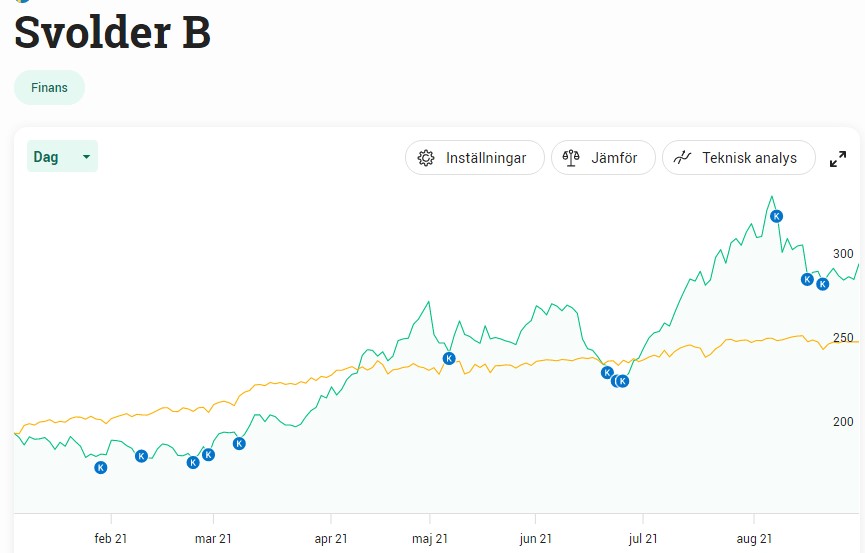Click the Jämför balance scale icon
This screenshot has height=553, width=865.
click(572, 158)
